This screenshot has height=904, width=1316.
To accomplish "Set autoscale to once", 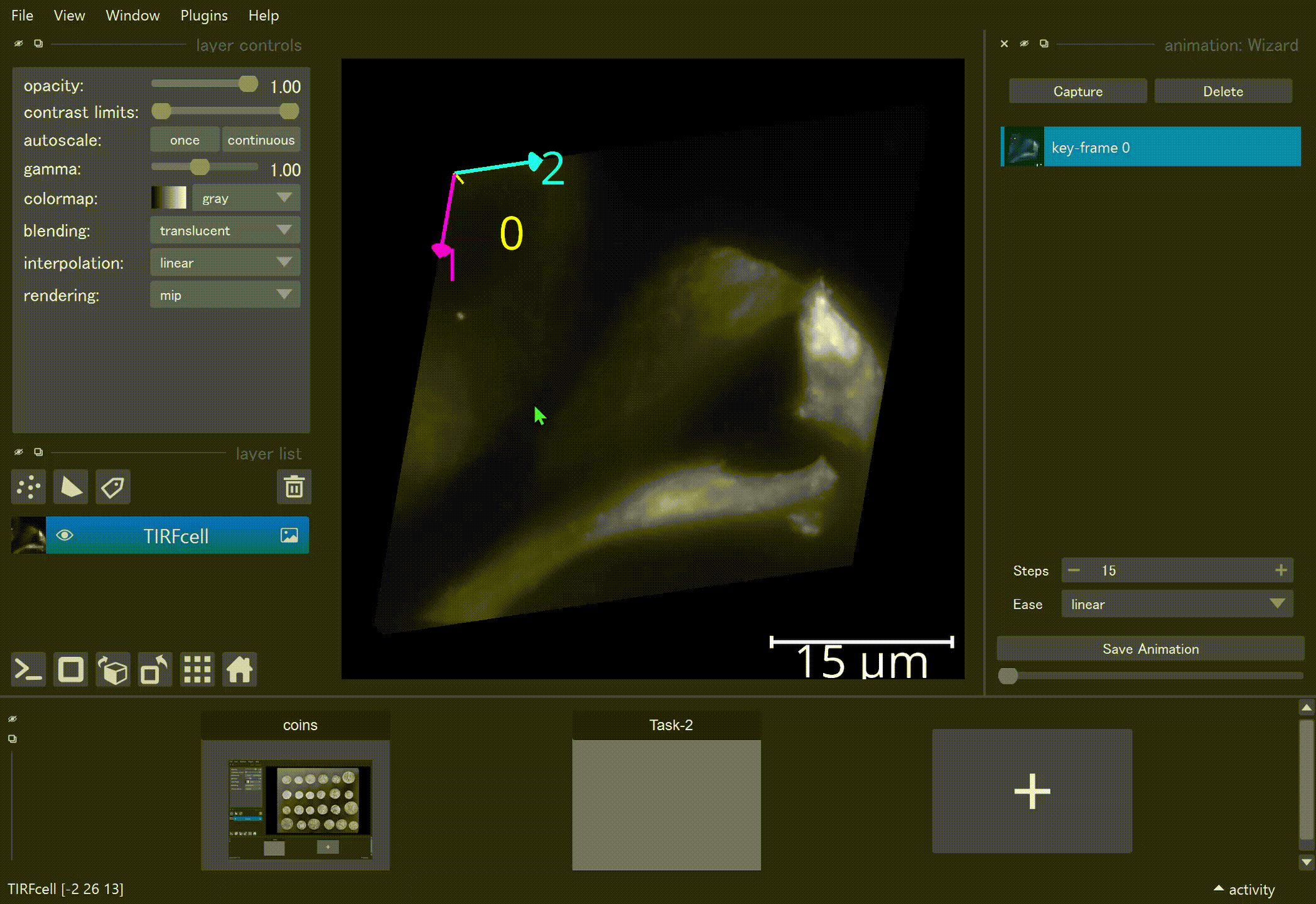I will tap(185, 140).
